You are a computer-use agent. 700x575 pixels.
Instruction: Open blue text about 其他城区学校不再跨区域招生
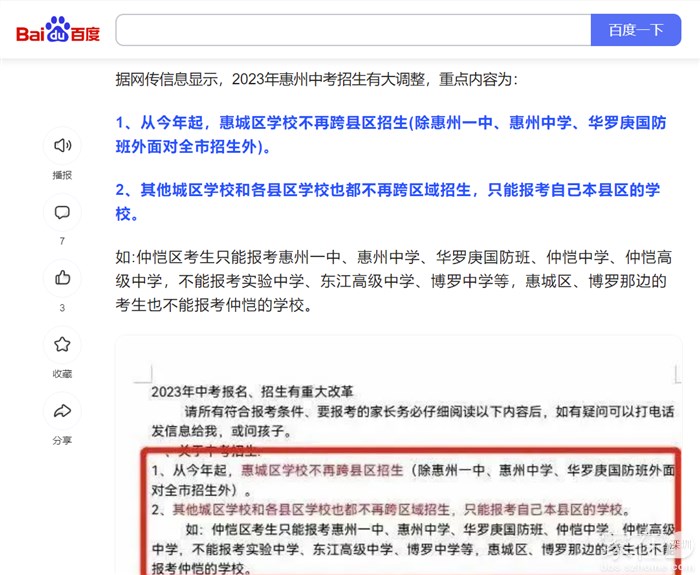coord(388,202)
